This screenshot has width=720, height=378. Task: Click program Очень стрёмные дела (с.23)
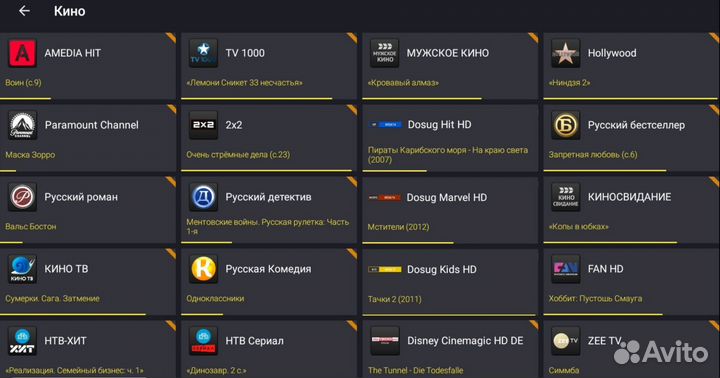238,155
